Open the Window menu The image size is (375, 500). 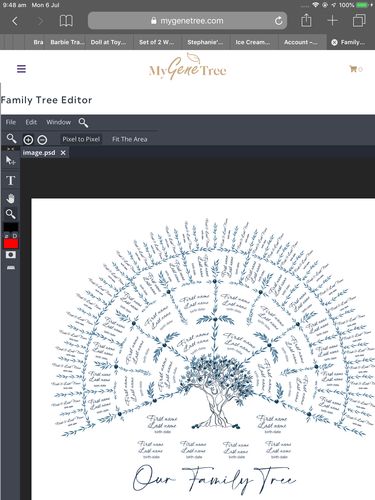(59, 122)
